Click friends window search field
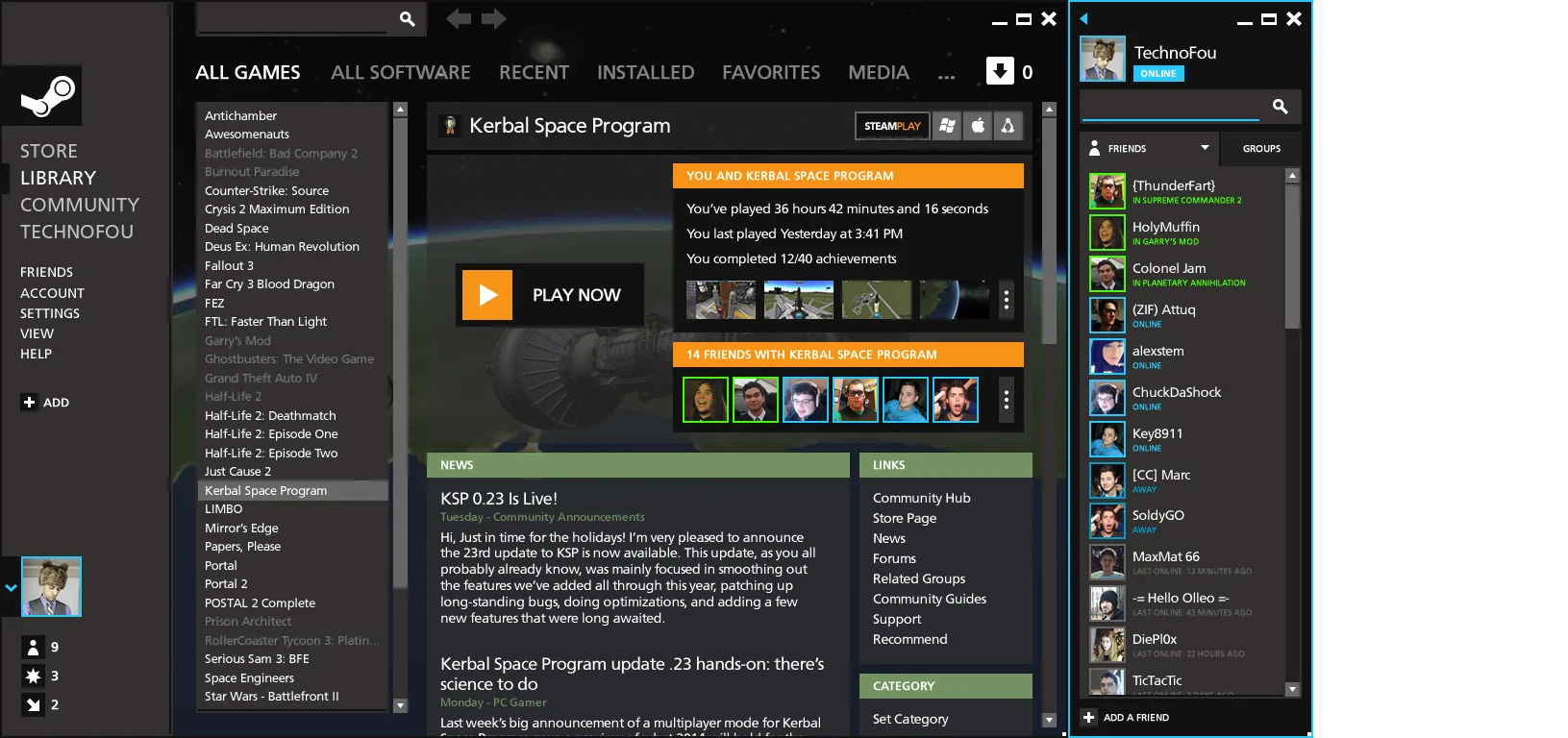Viewport: 1568px width, 738px height. [x=1170, y=106]
